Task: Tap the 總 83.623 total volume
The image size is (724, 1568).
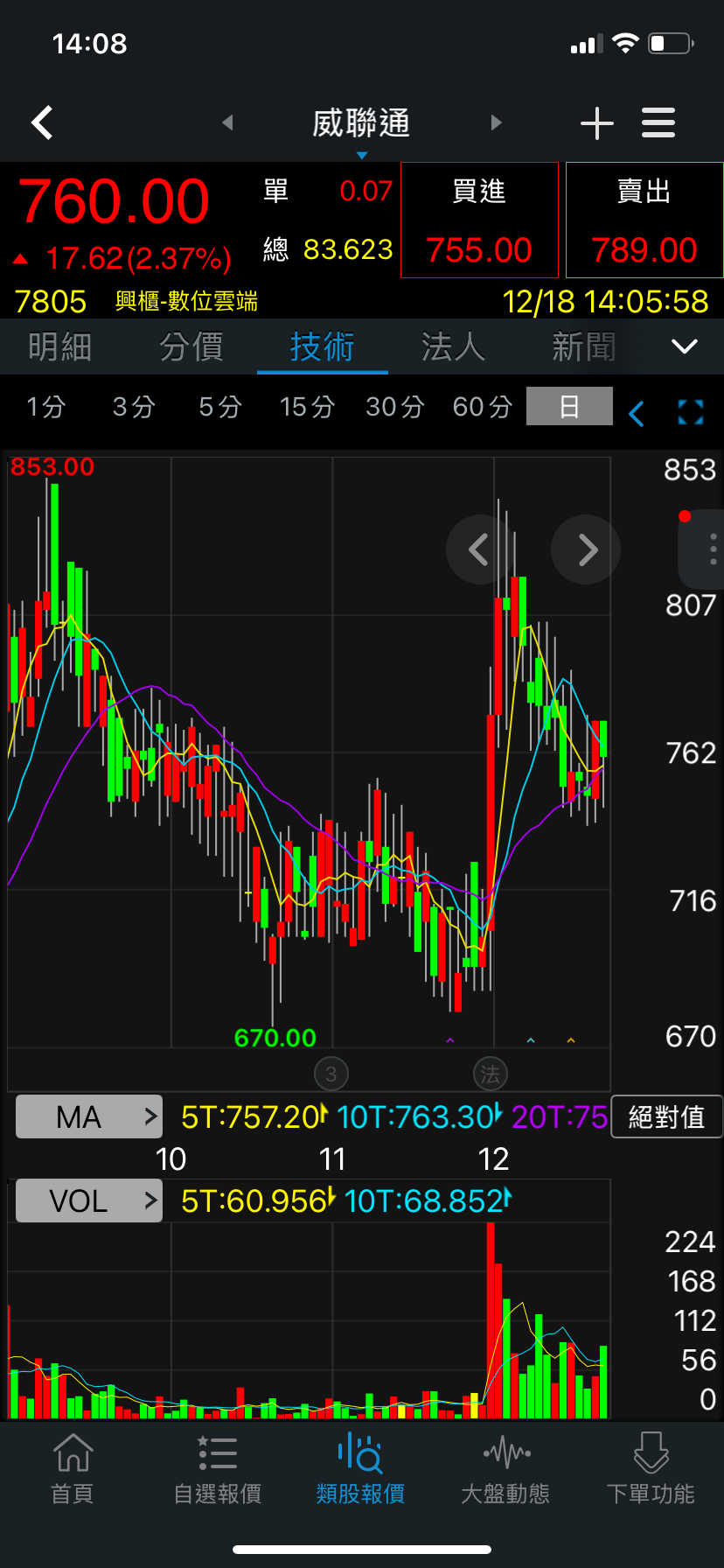Action: coord(328,250)
